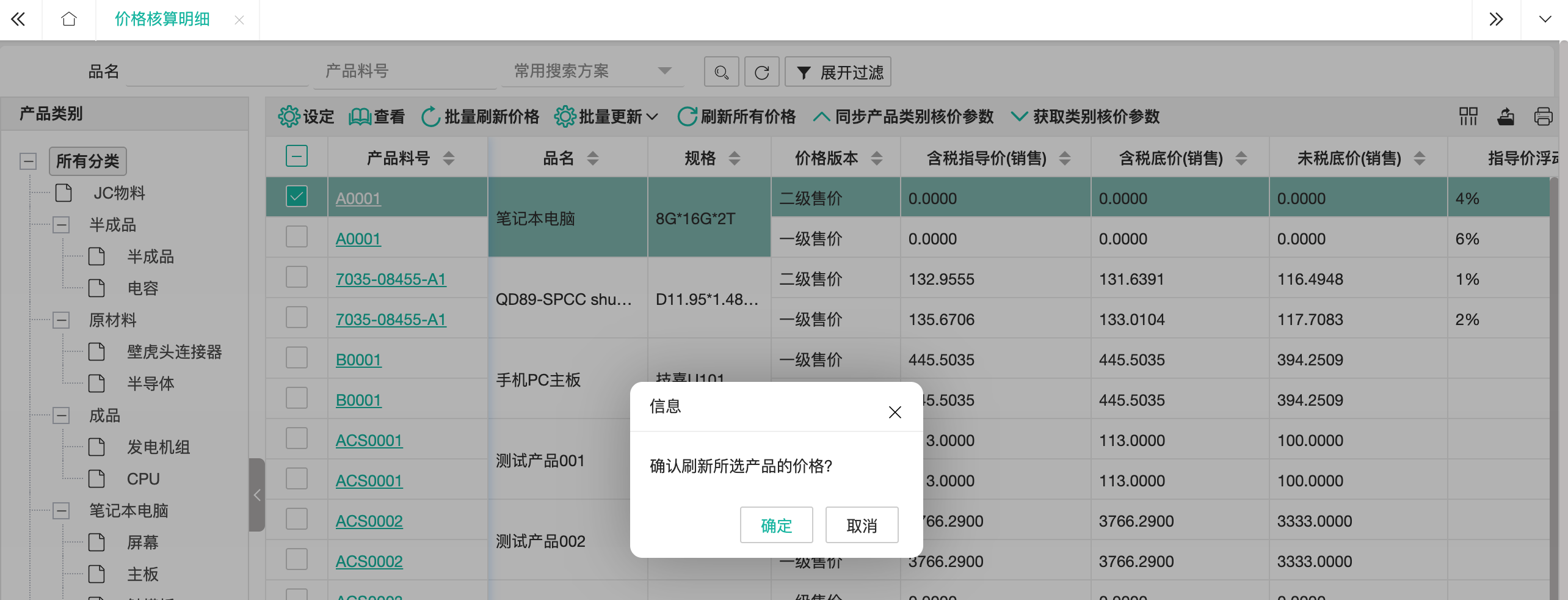
Task: Check the first 7035-08455-A1 row checkbox
Action: point(297,277)
